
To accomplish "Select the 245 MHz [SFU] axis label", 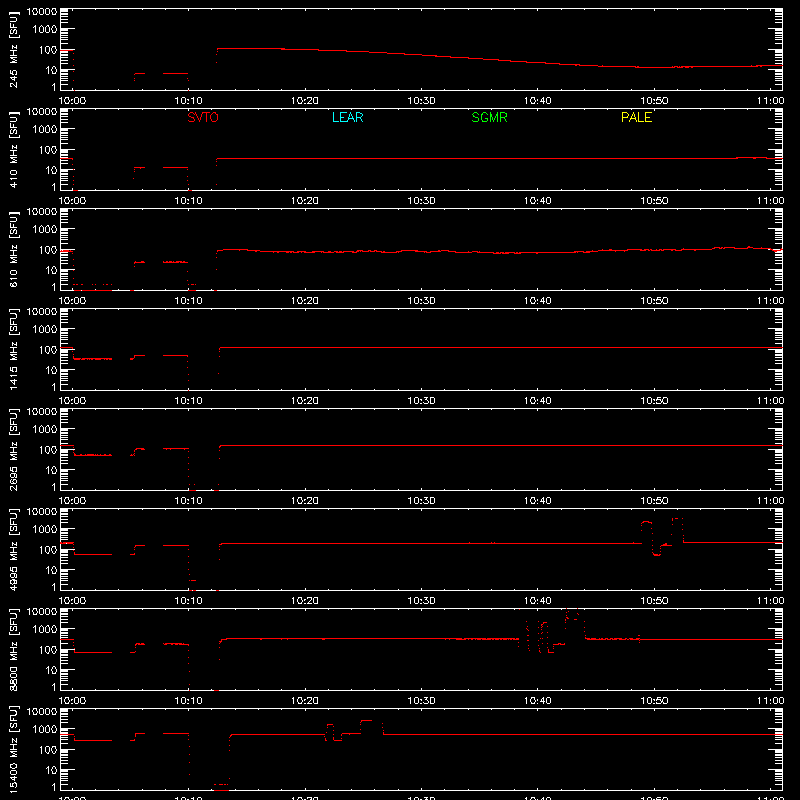I will point(13,49).
